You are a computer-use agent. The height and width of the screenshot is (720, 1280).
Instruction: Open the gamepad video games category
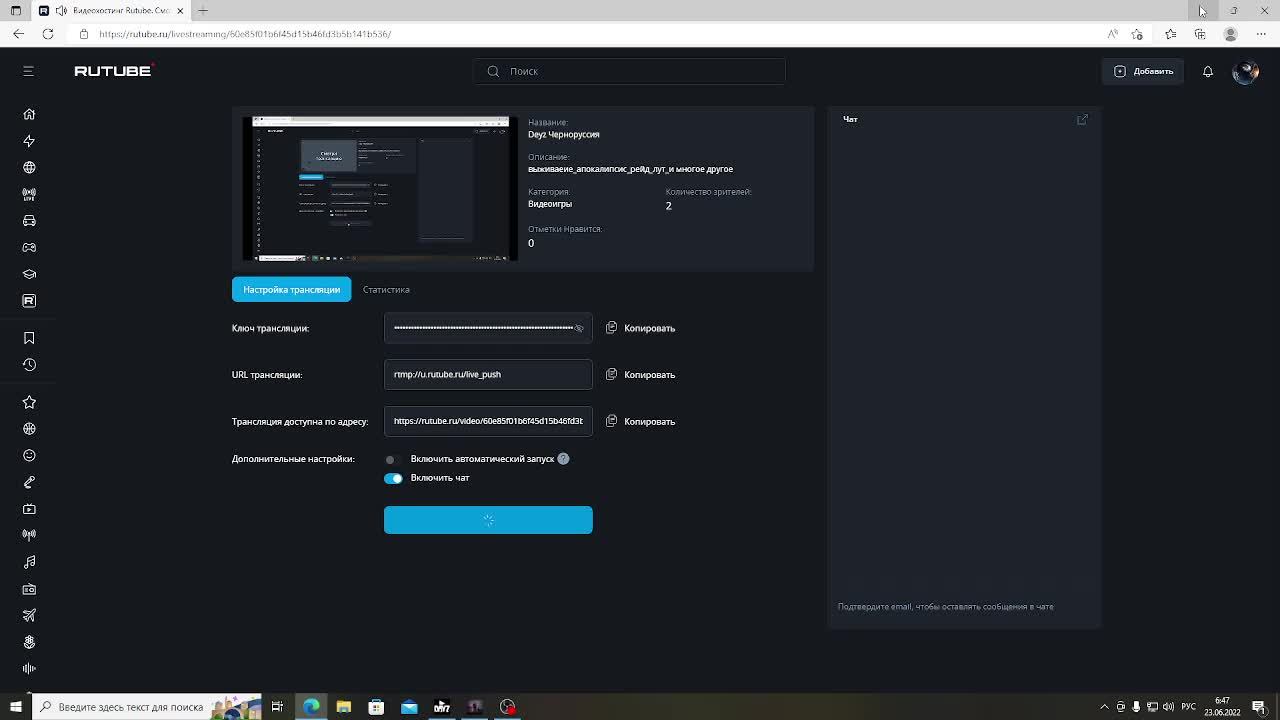coord(29,247)
